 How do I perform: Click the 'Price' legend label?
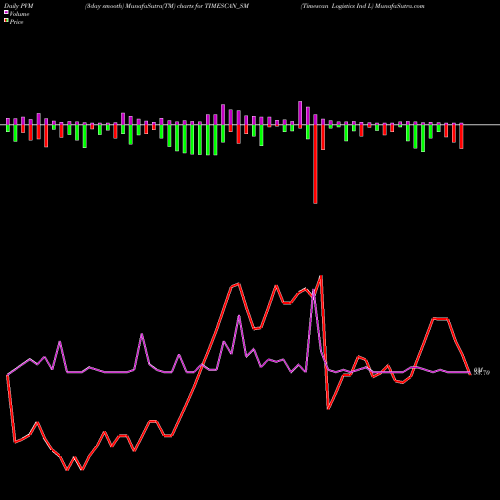[16, 22]
